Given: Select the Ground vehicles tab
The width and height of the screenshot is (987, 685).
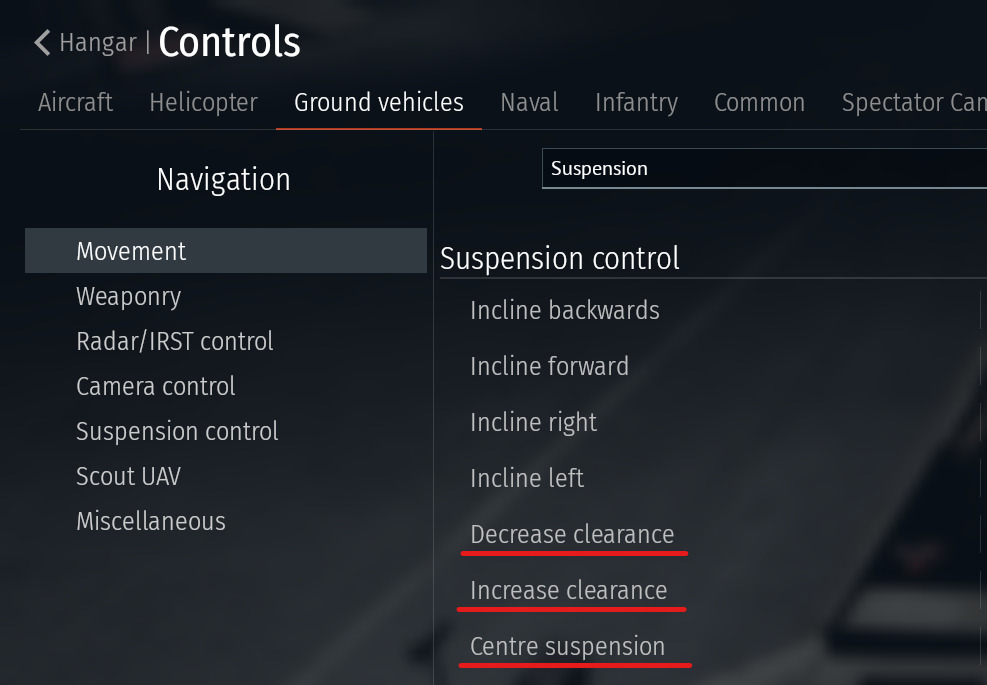Looking at the screenshot, I should pos(379,103).
